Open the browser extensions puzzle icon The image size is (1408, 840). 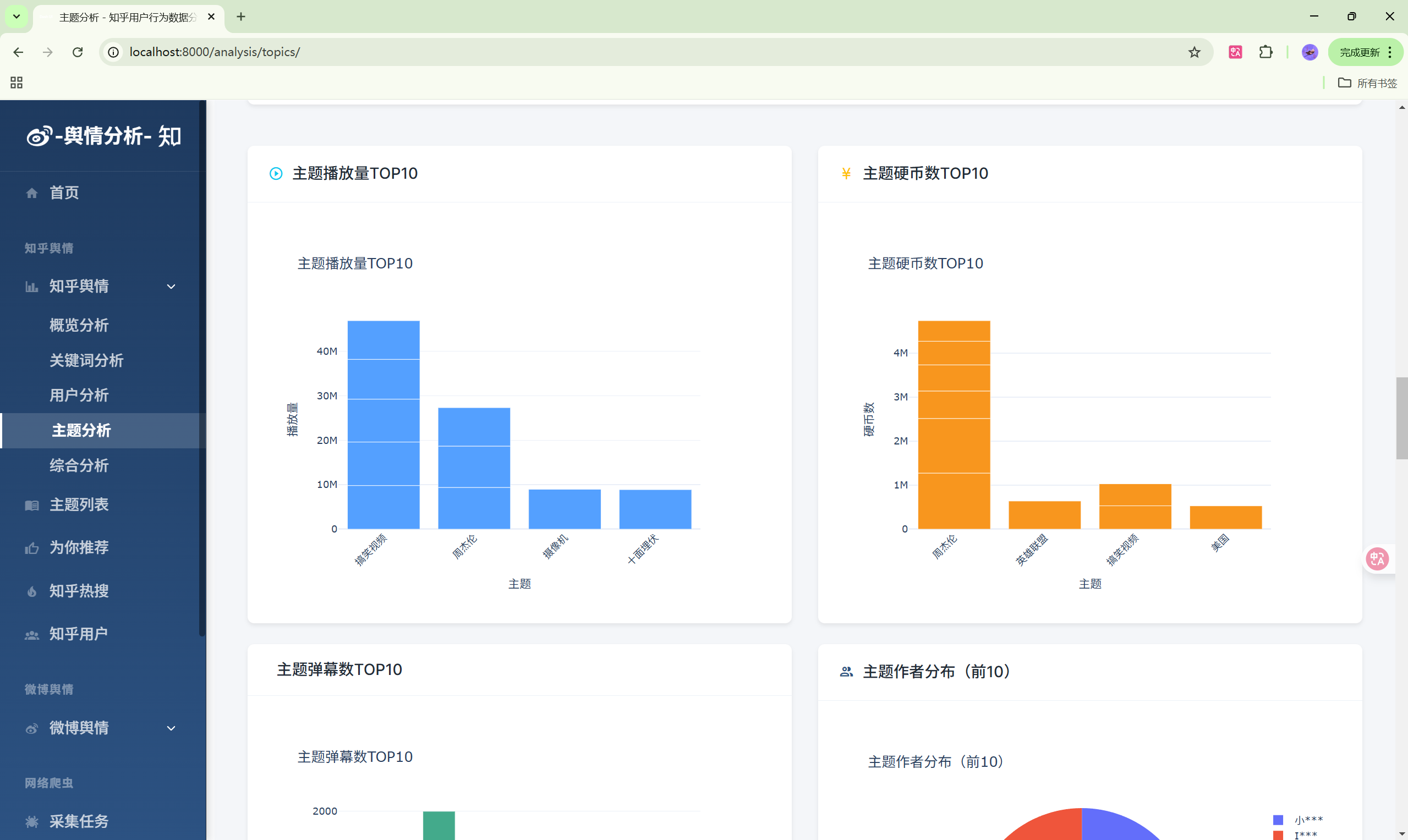tap(1265, 52)
